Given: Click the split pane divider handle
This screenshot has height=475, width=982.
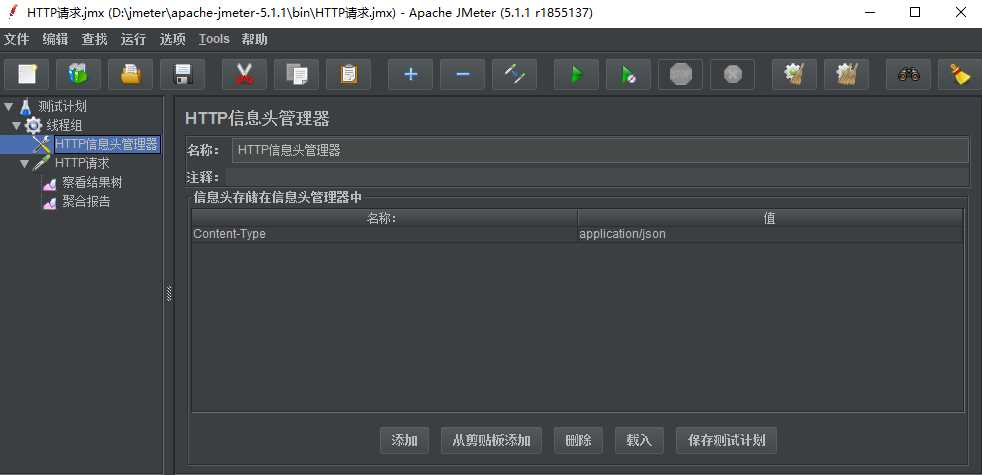Looking at the screenshot, I should click(x=169, y=293).
